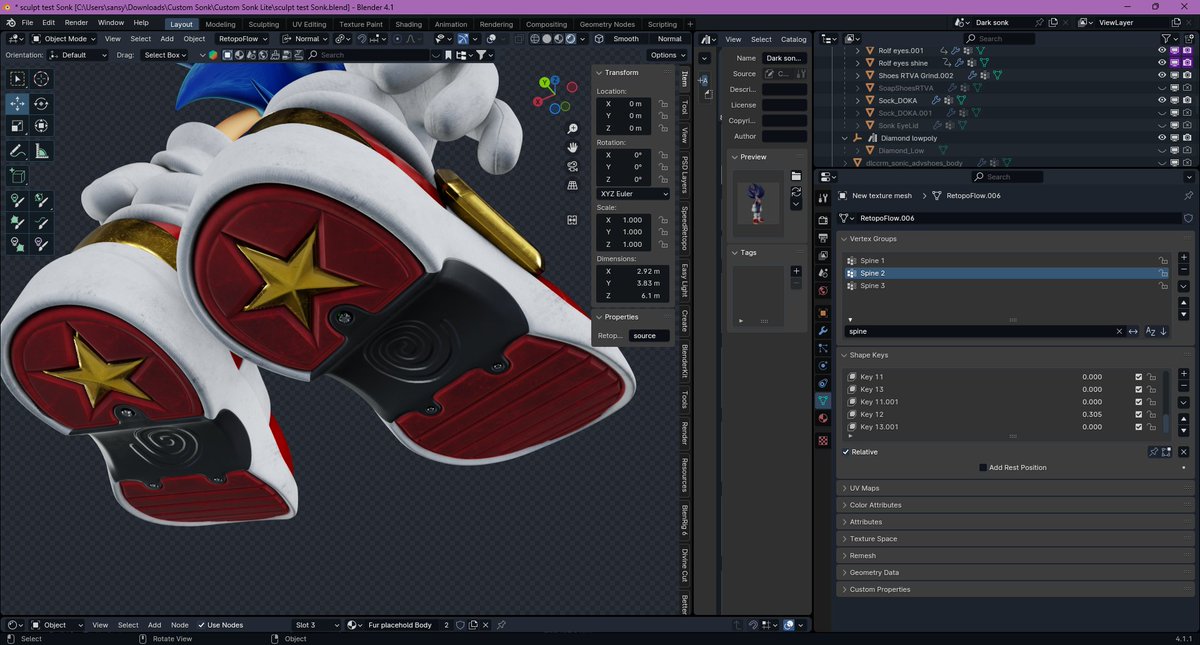
Task: Open the Material properties tab
Action: [x=823, y=419]
